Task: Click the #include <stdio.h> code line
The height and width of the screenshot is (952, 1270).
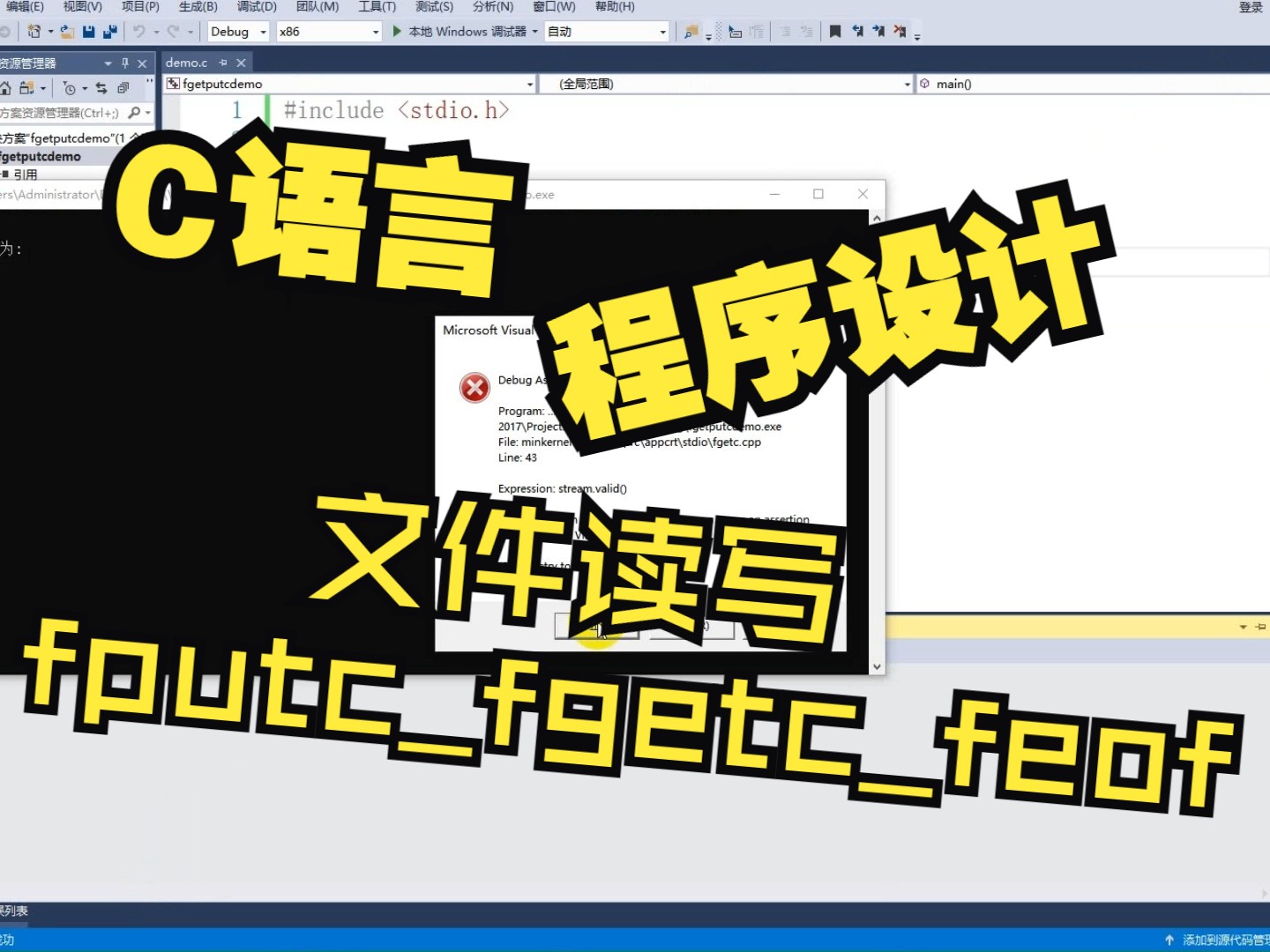Action: pyautogui.click(x=396, y=110)
